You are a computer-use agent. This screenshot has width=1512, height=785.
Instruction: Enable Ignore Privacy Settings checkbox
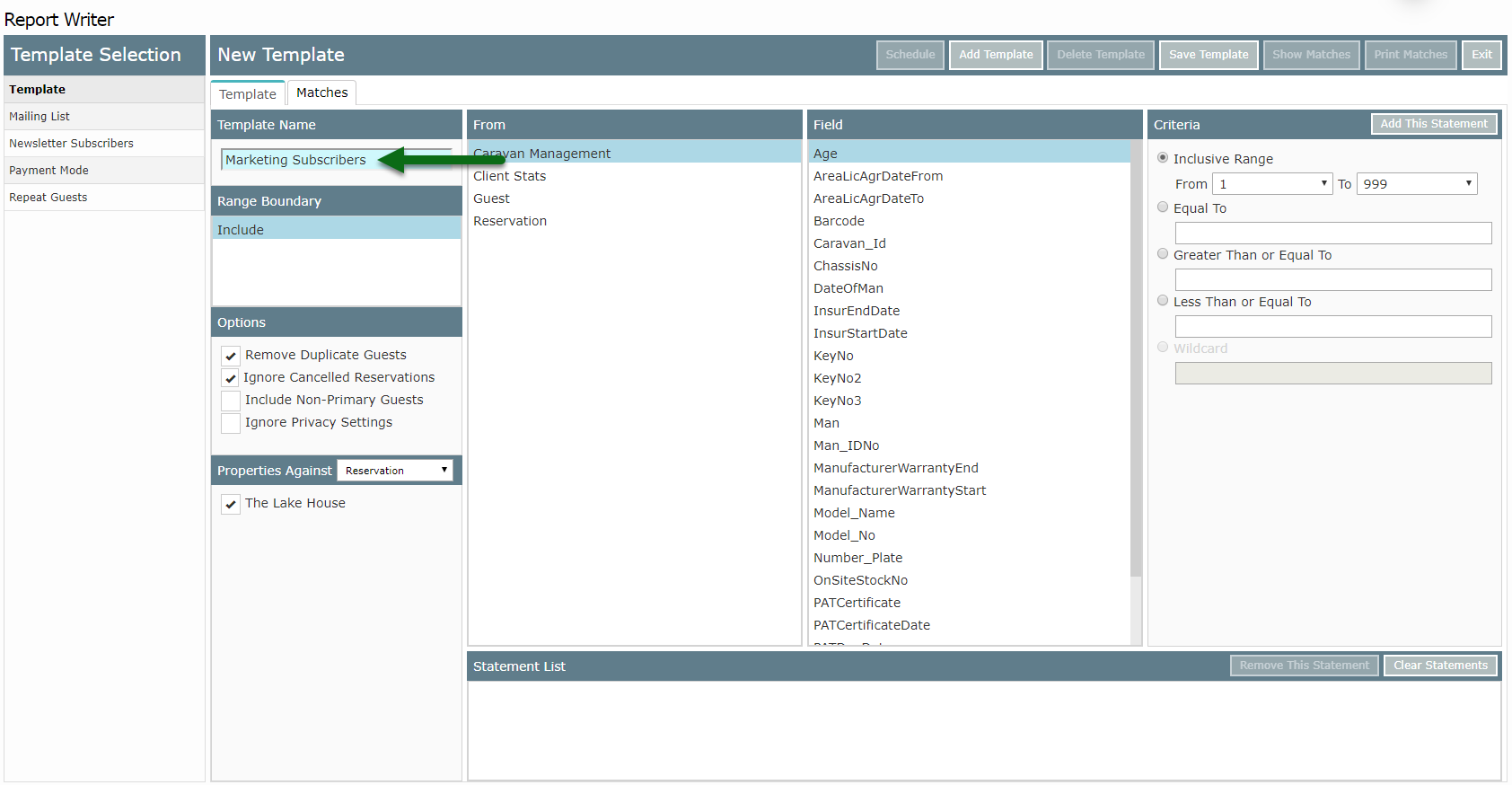pyautogui.click(x=231, y=423)
